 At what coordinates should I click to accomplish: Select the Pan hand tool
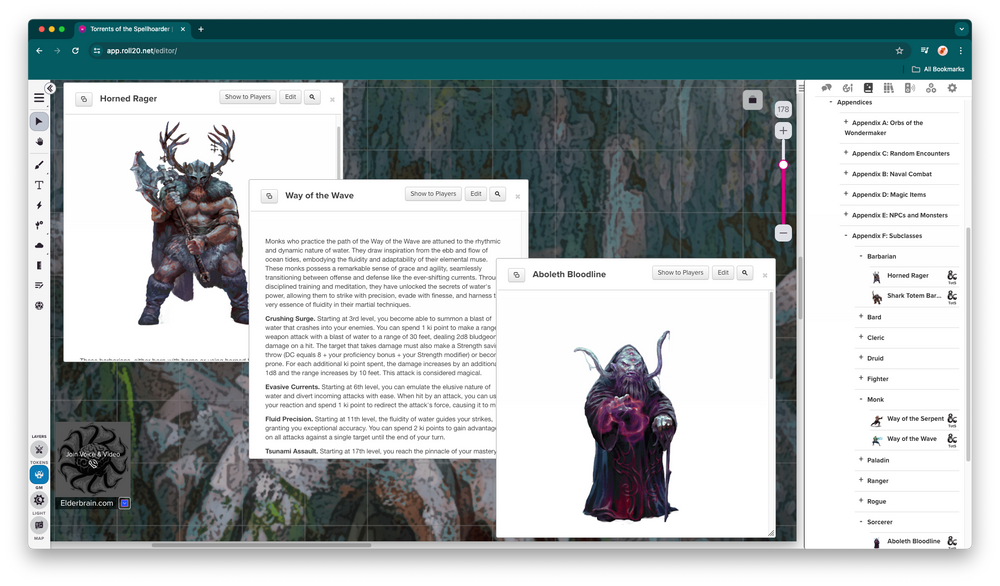point(39,142)
